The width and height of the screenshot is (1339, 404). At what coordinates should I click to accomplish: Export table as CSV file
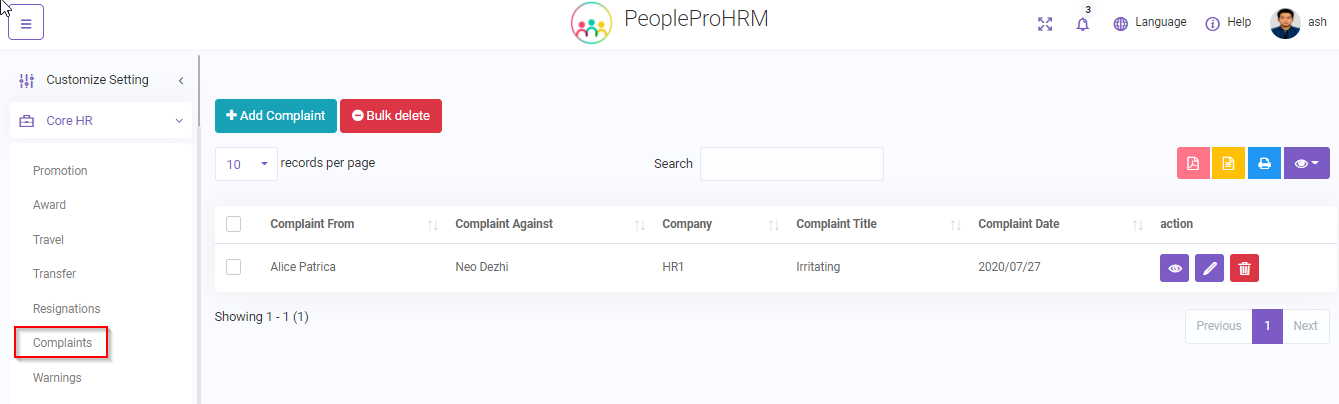pos(1228,164)
